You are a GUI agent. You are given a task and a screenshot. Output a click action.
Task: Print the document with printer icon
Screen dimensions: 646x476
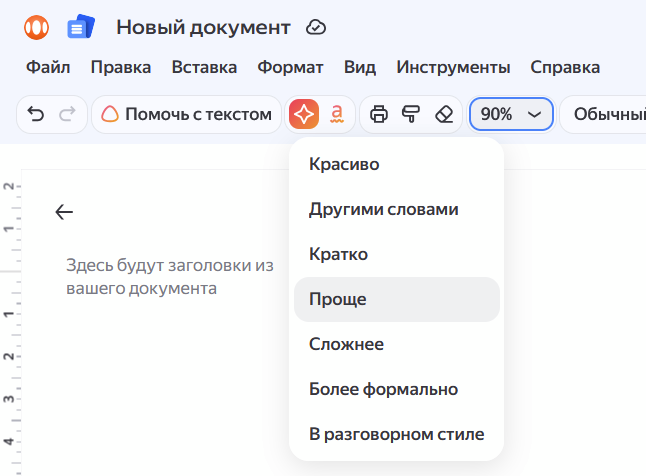coord(379,114)
